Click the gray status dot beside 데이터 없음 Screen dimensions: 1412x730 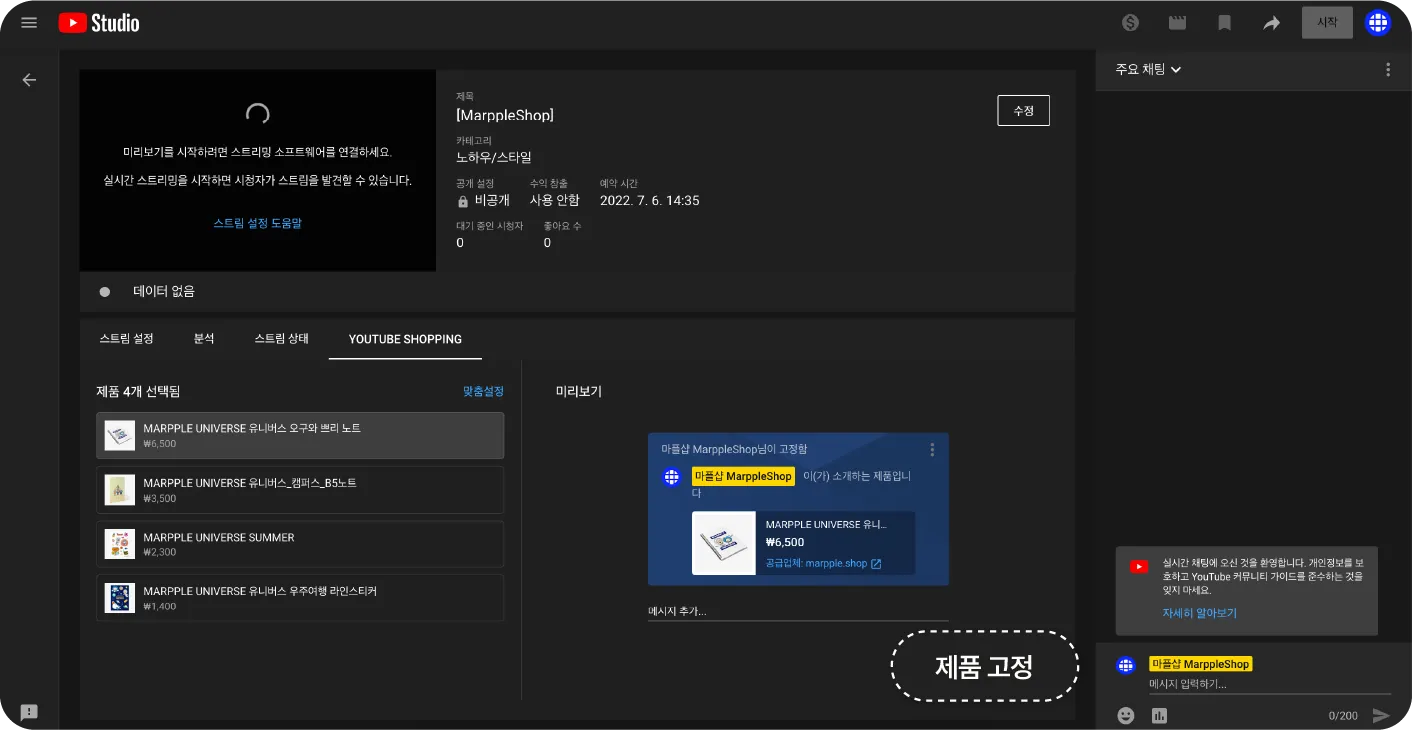click(x=105, y=292)
